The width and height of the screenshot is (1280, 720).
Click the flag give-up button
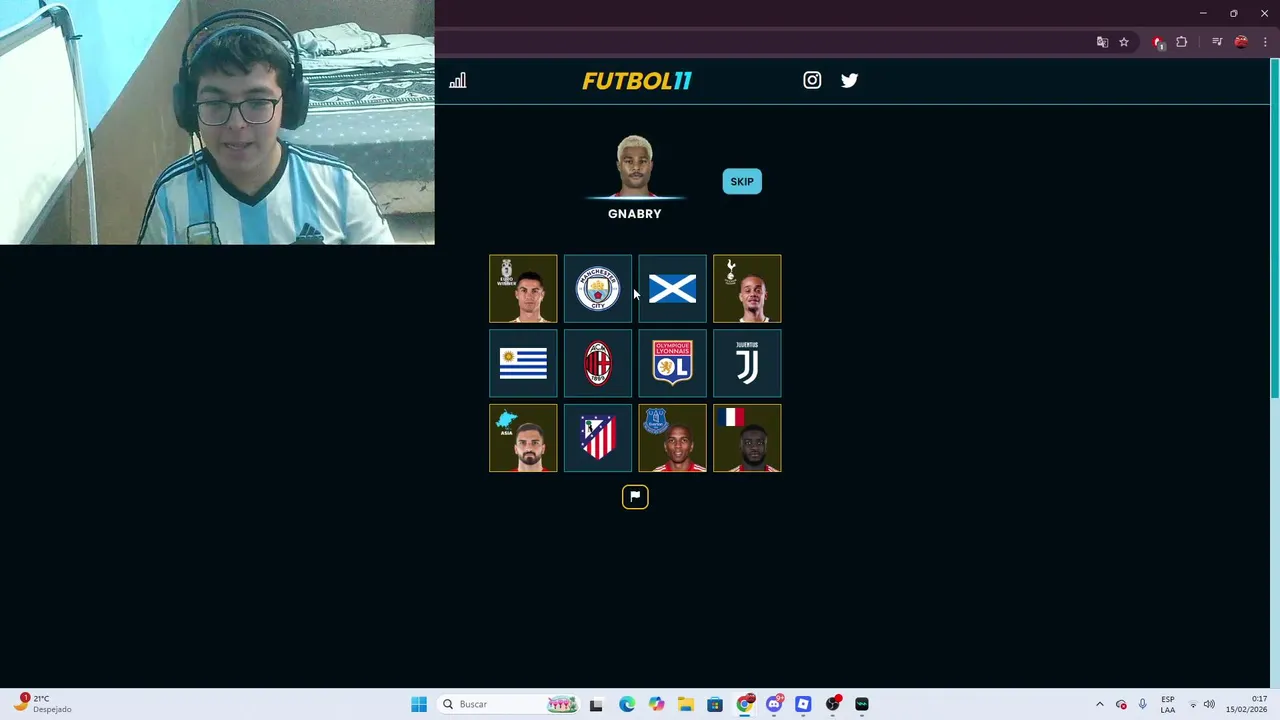click(635, 497)
